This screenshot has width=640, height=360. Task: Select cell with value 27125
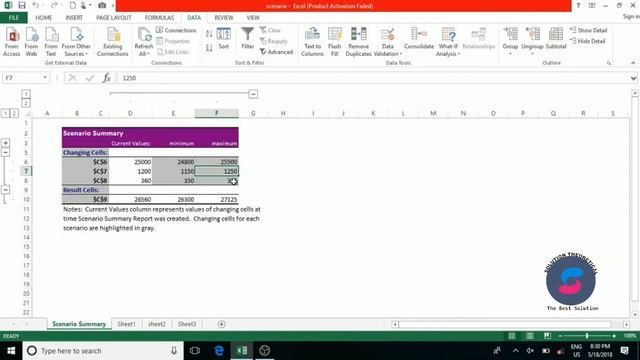coord(217,199)
